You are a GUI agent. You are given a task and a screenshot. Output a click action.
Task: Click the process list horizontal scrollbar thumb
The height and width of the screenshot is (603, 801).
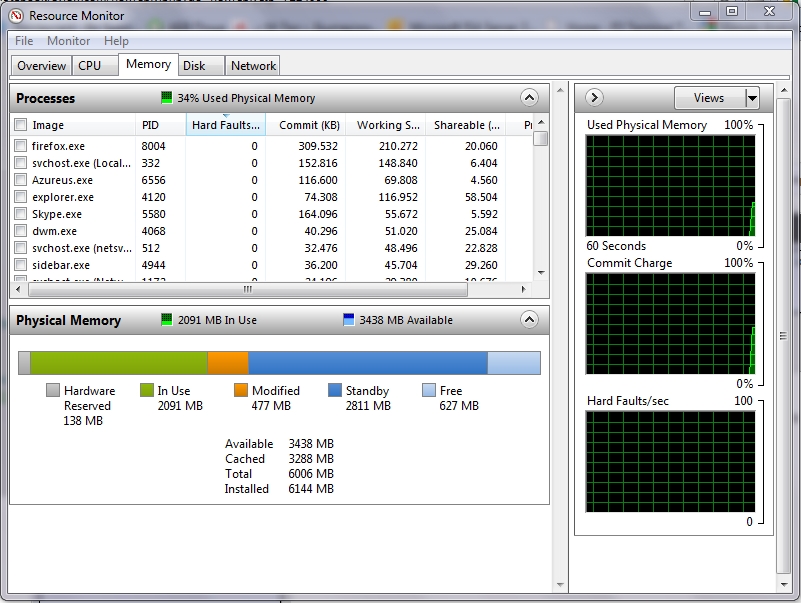248,289
